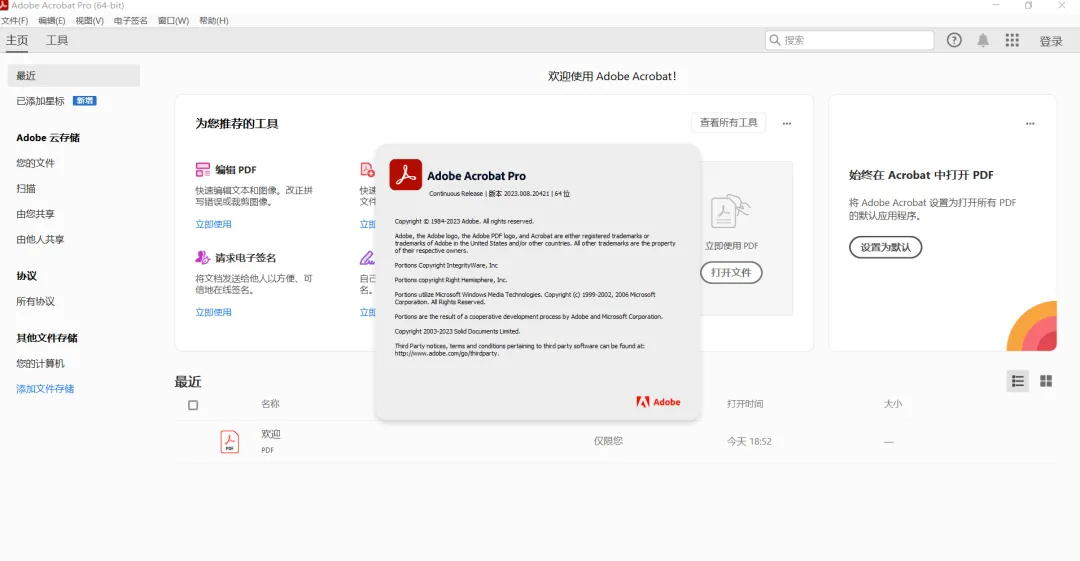This screenshot has height=561, width=1080.
Task: Click the 查看所有工具 button
Action: 729,123
